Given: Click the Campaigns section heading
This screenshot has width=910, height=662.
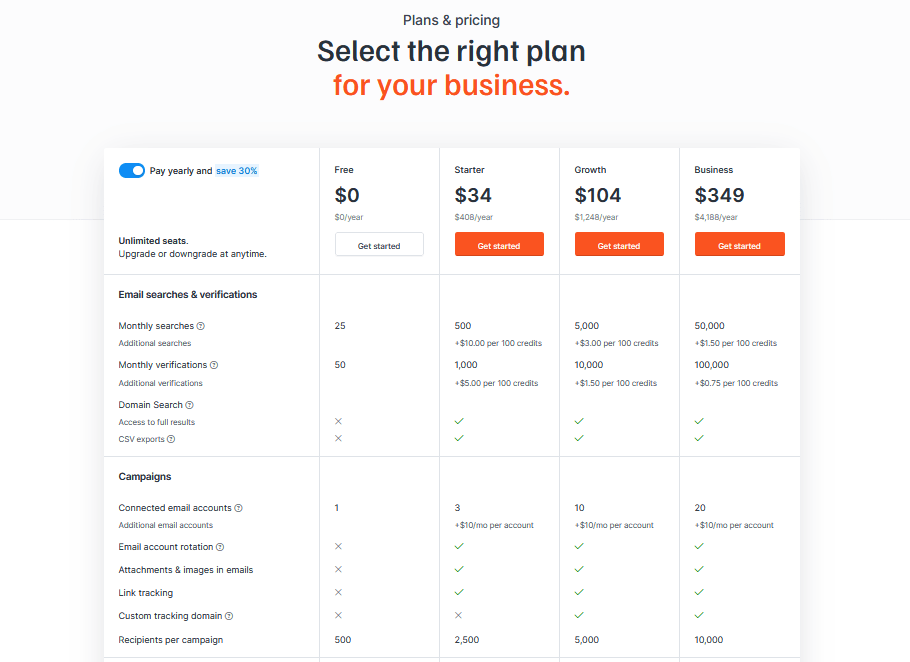Looking at the screenshot, I should 145,477.
